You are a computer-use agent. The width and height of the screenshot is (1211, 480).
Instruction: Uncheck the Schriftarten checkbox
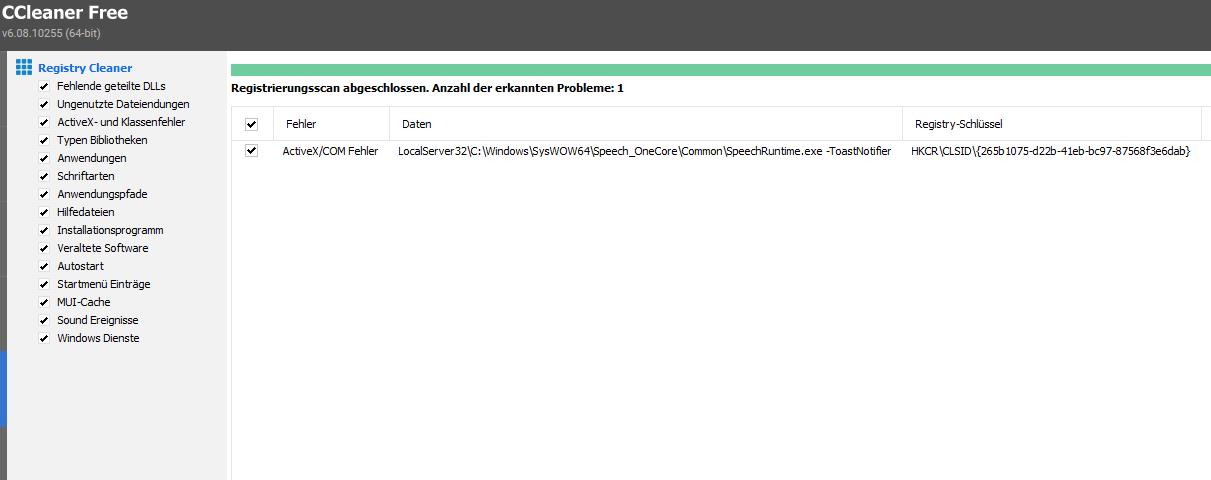pyautogui.click(x=43, y=176)
